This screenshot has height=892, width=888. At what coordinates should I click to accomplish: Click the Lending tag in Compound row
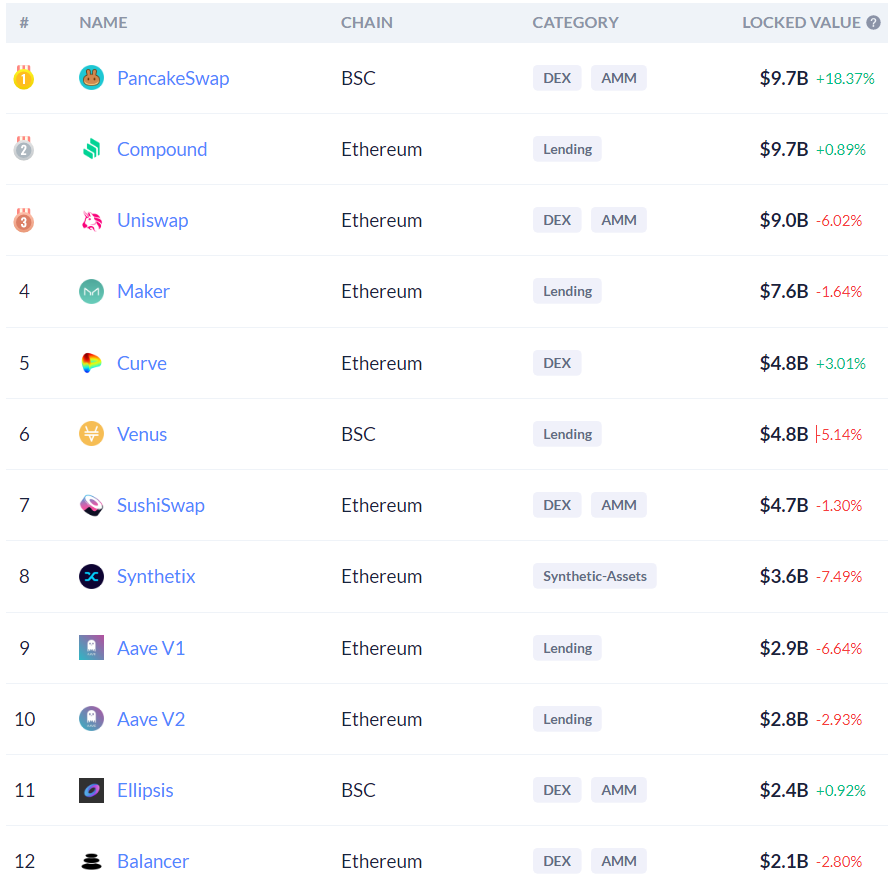(567, 149)
